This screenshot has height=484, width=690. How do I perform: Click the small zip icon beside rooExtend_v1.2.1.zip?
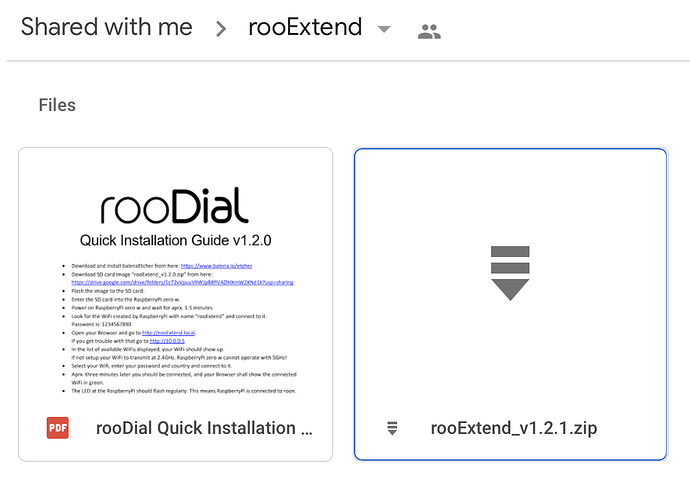click(392, 428)
